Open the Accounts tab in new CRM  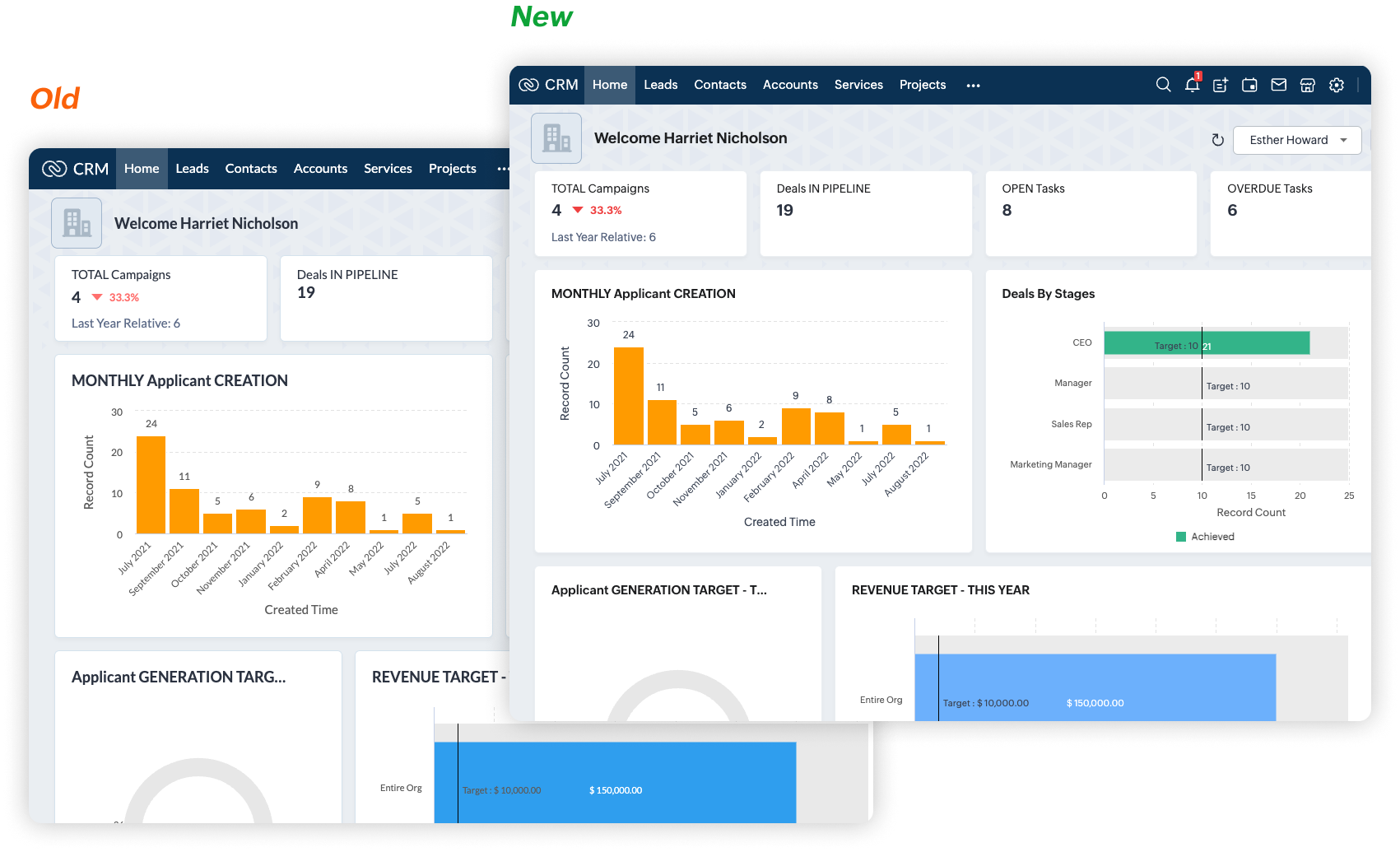pyautogui.click(x=790, y=85)
